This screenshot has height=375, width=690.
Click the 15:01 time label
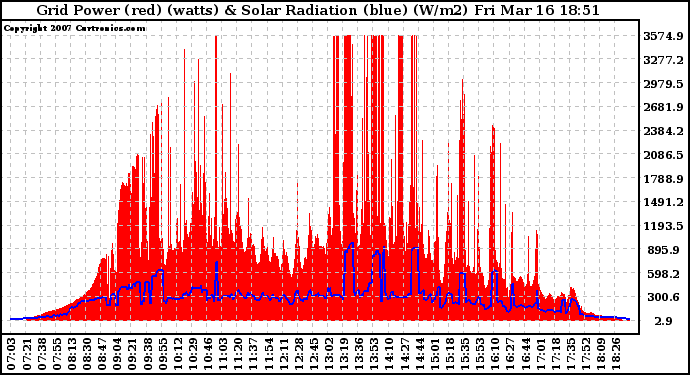click(x=435, y=354)
